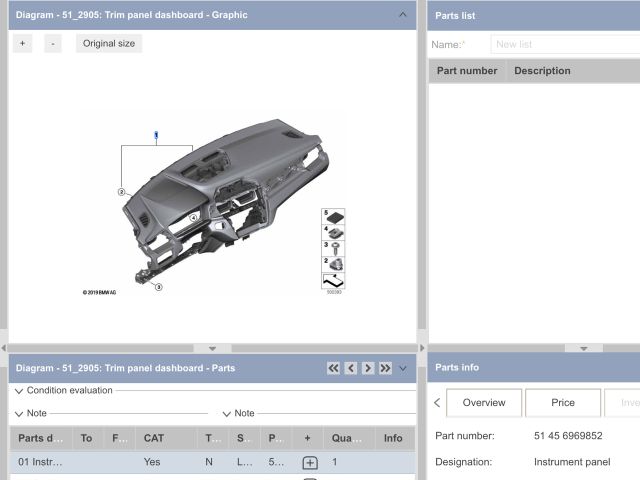Expand the right Note section

(x=226, y=413)
